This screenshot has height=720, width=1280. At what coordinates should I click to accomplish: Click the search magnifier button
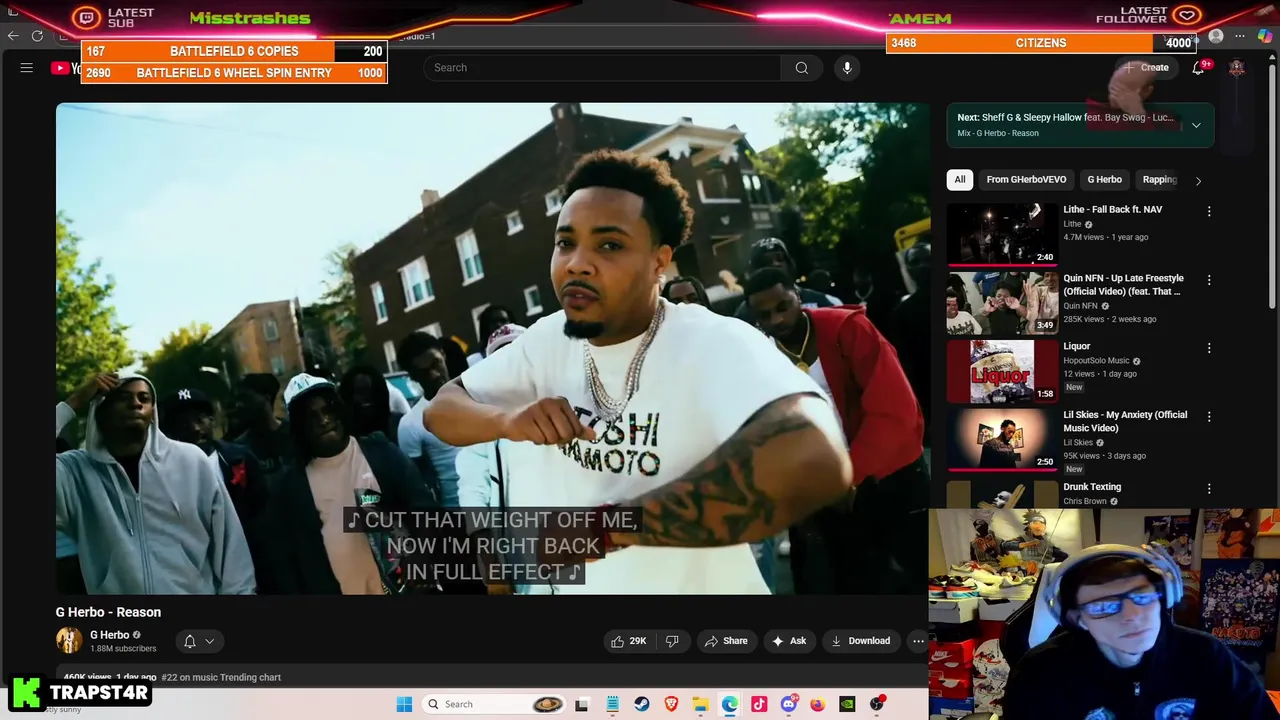801,68
